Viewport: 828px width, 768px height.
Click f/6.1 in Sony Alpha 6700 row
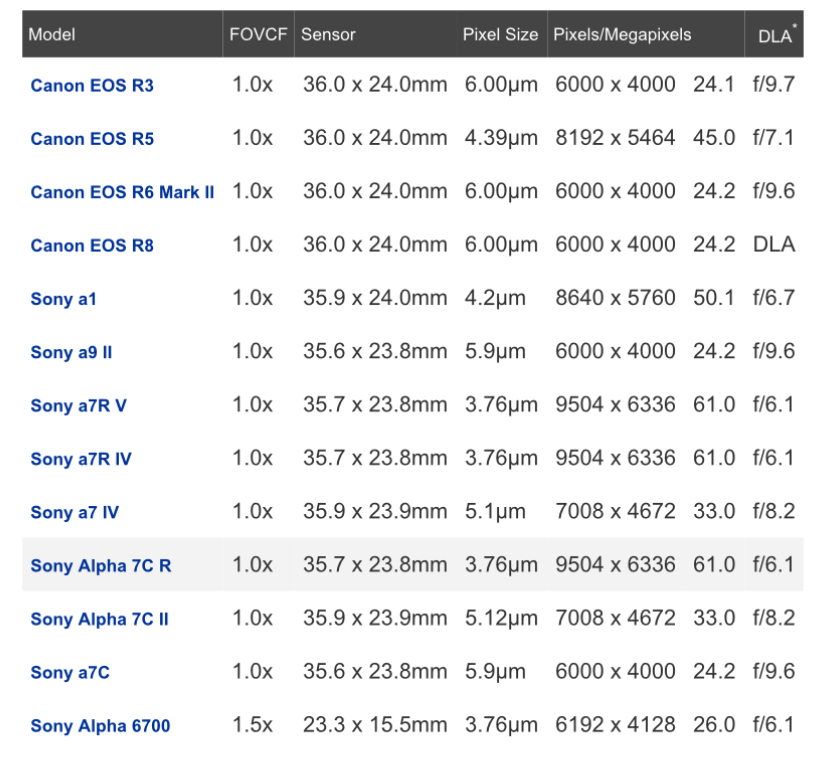point(773,725)
